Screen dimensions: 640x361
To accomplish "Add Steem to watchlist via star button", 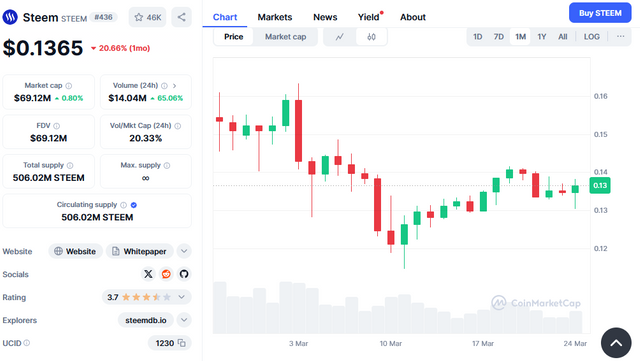I will [147, 17].
